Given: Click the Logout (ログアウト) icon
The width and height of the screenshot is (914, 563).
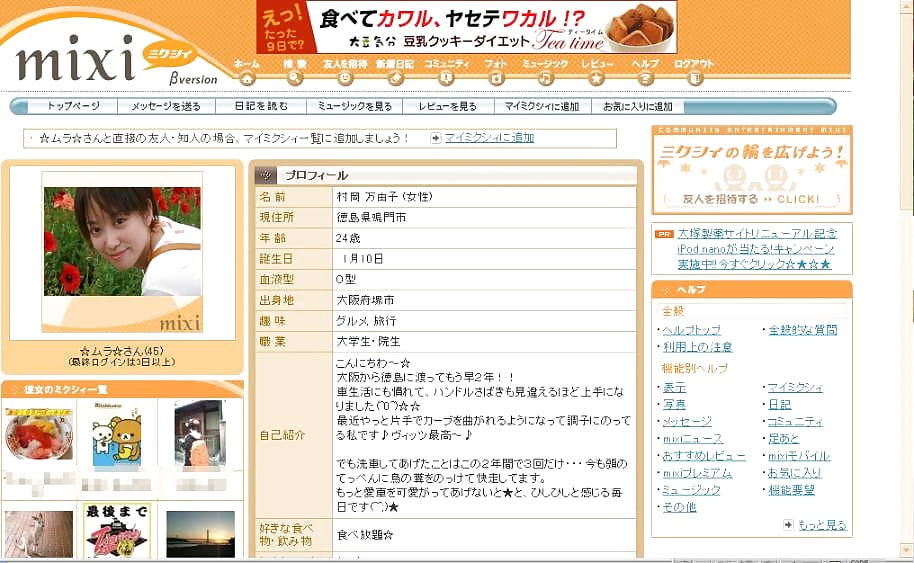Looking at the screenshot, I should pos(695,78).
